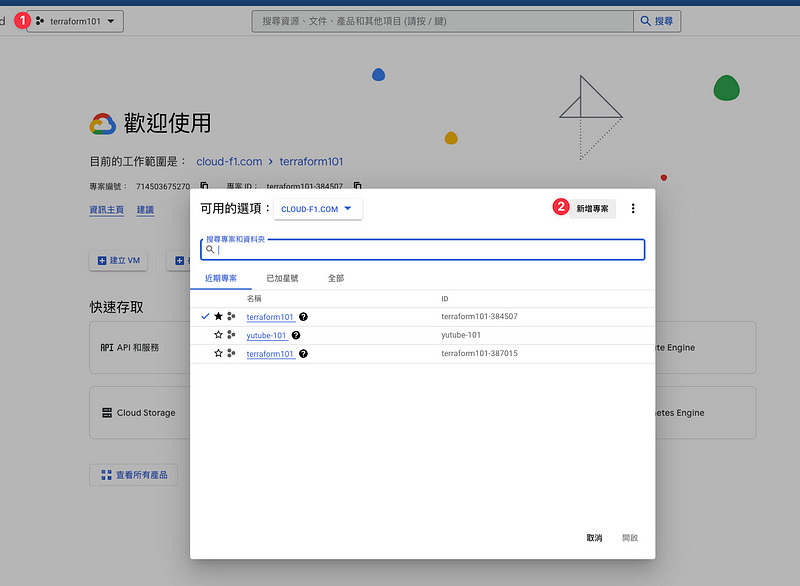
Task: Click the top search resources input field
Action: [x=442, y=21]
